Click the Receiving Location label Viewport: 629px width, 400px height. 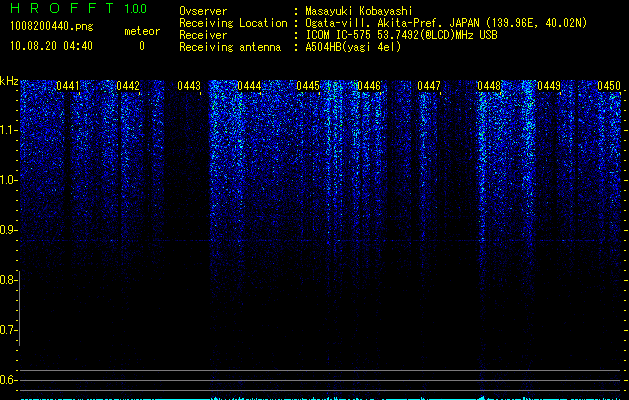click(233, 23)
